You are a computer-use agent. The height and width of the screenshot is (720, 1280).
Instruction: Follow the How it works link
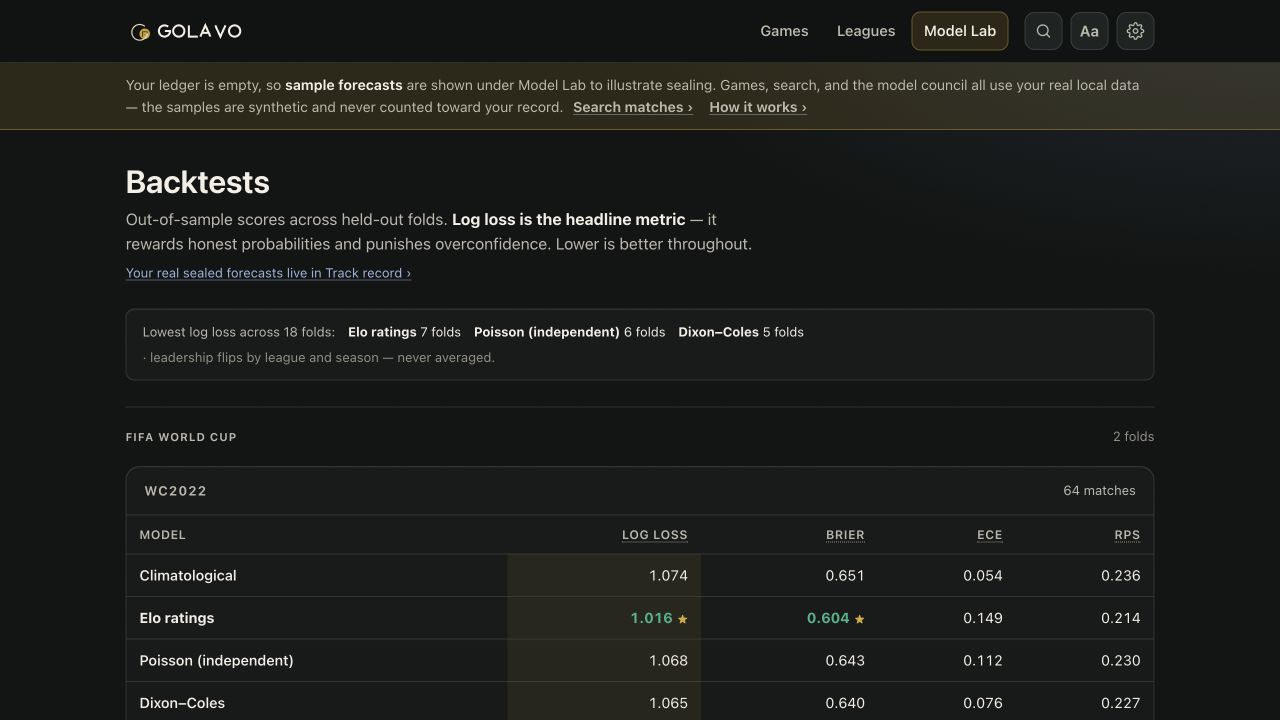[758, 107]
